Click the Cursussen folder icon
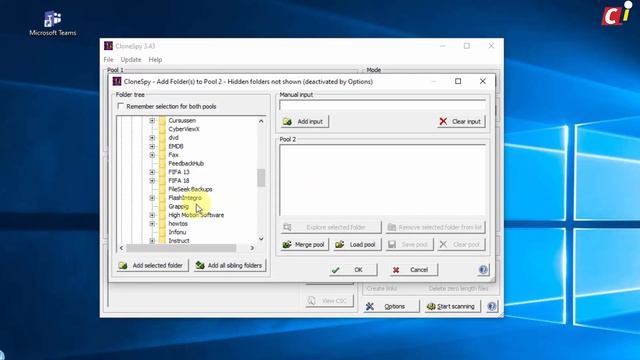Viewport: 640px width, 360px height. coord(162,120)
